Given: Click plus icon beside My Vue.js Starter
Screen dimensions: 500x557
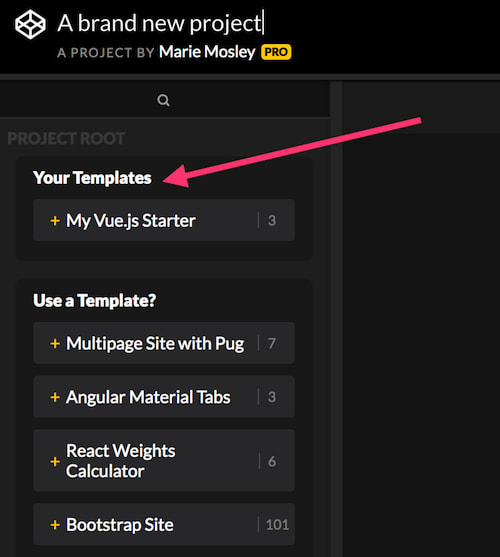Looking at the screenshot, I should [x=55, y=221].
